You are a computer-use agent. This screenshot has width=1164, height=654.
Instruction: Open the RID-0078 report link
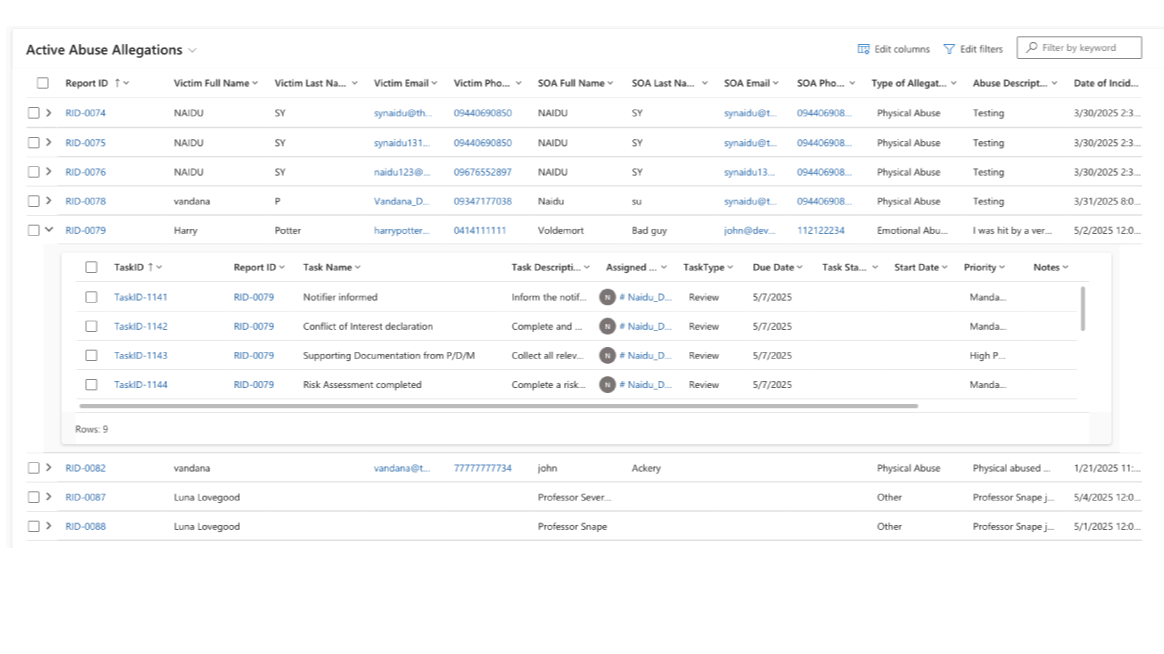85,201
